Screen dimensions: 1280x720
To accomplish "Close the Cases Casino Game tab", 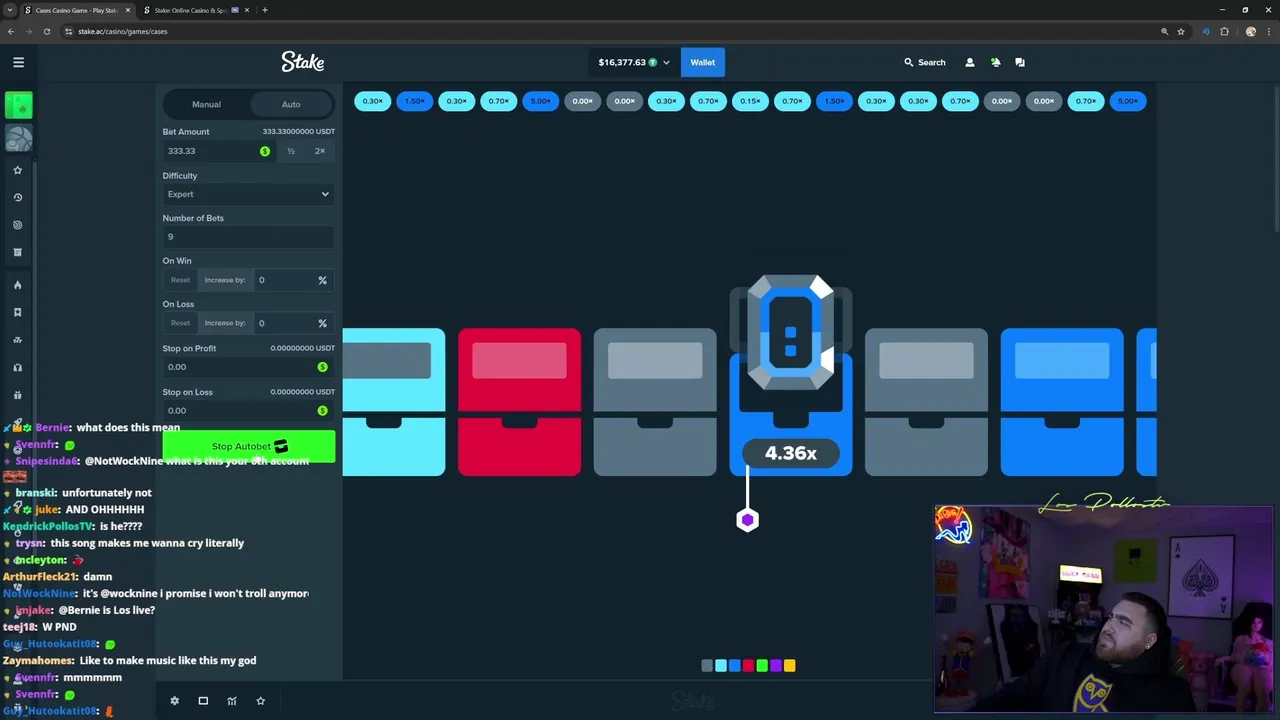I will [x=127, y=10].
